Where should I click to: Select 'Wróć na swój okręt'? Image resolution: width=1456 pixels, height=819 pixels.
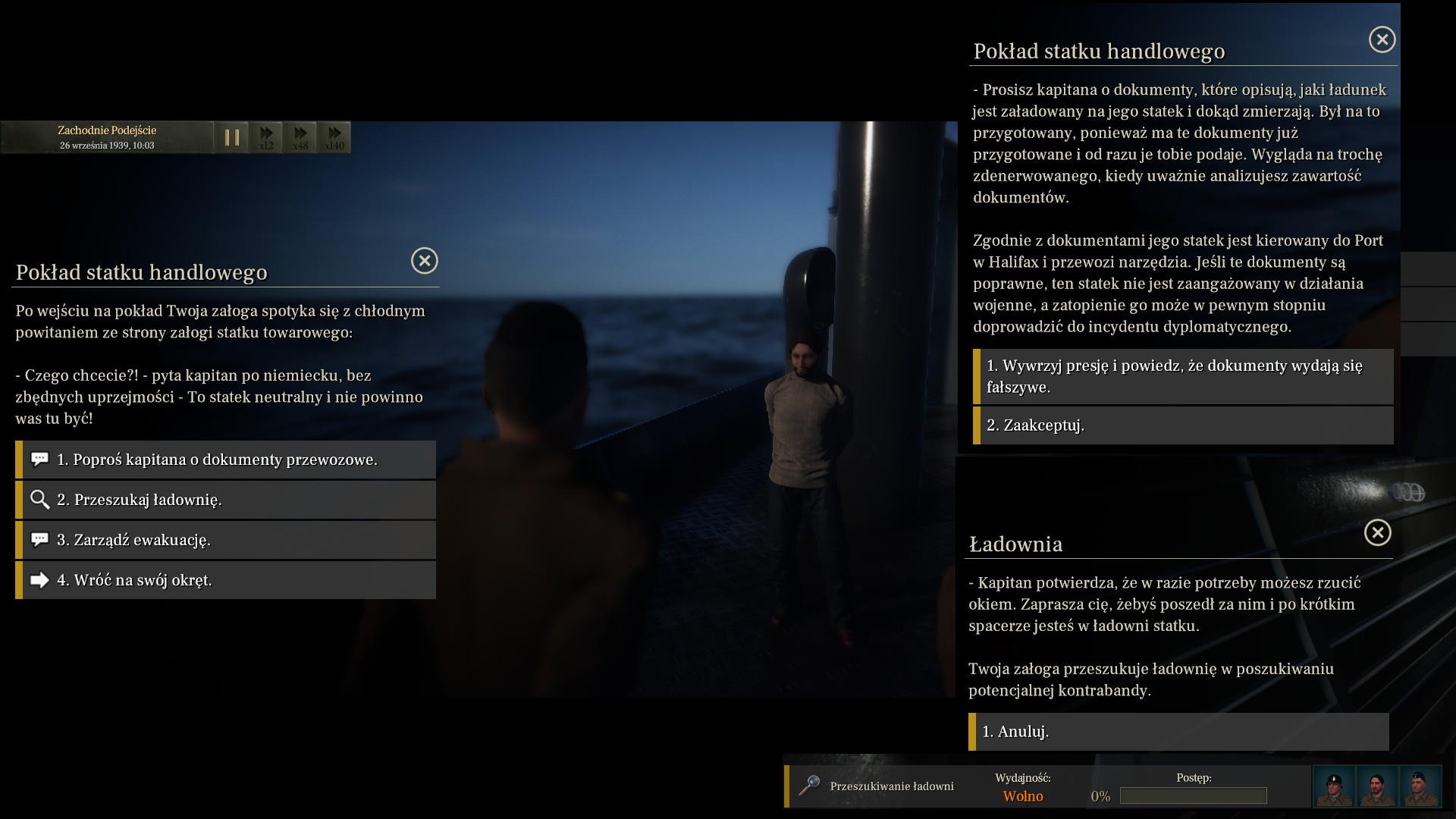tap(226, 580)
